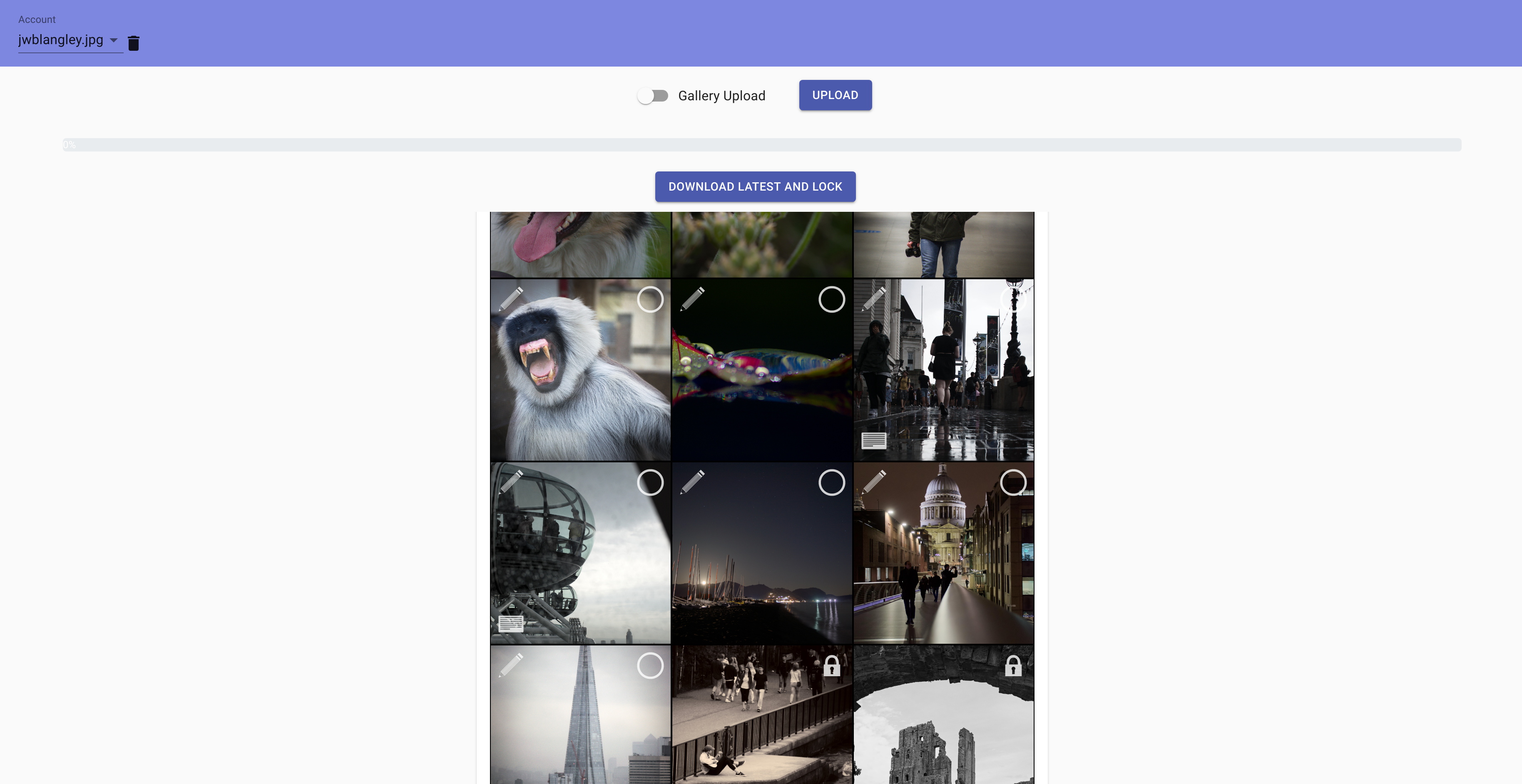This screenshot has height=784, width=1522.
Task: Click the upload progress bar
Action: (x=761, y=145)
